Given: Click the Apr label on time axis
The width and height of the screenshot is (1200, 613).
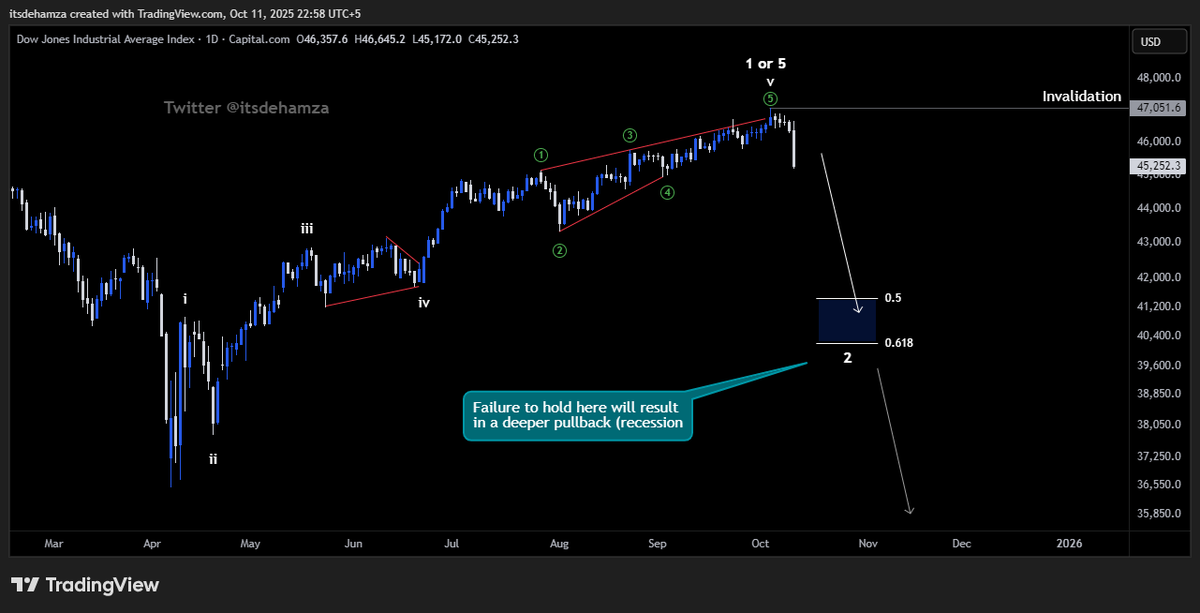Looking at the screenshot, I should click(151, 544).
